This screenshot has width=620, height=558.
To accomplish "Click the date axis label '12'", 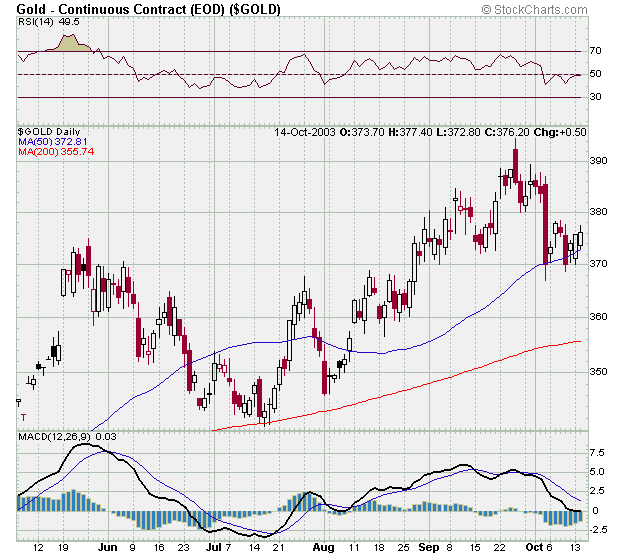I will [38, 547].
